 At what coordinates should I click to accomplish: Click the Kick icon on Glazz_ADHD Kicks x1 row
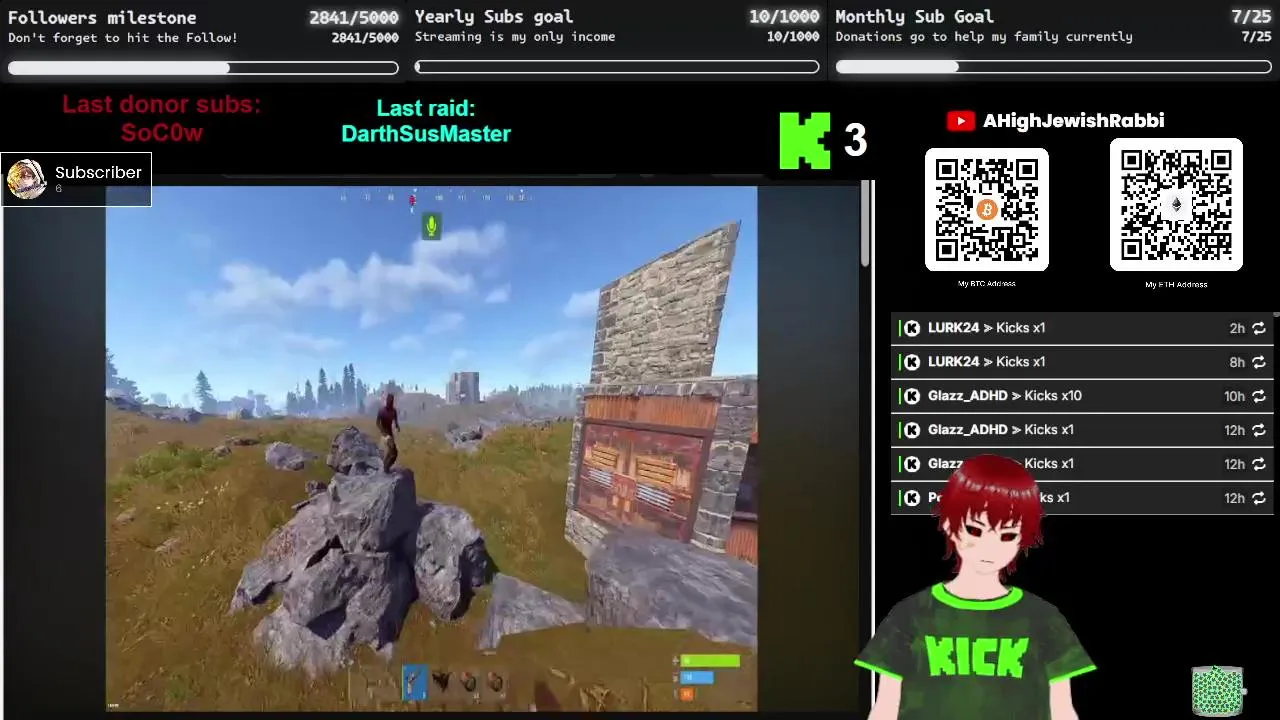(911, 430)
